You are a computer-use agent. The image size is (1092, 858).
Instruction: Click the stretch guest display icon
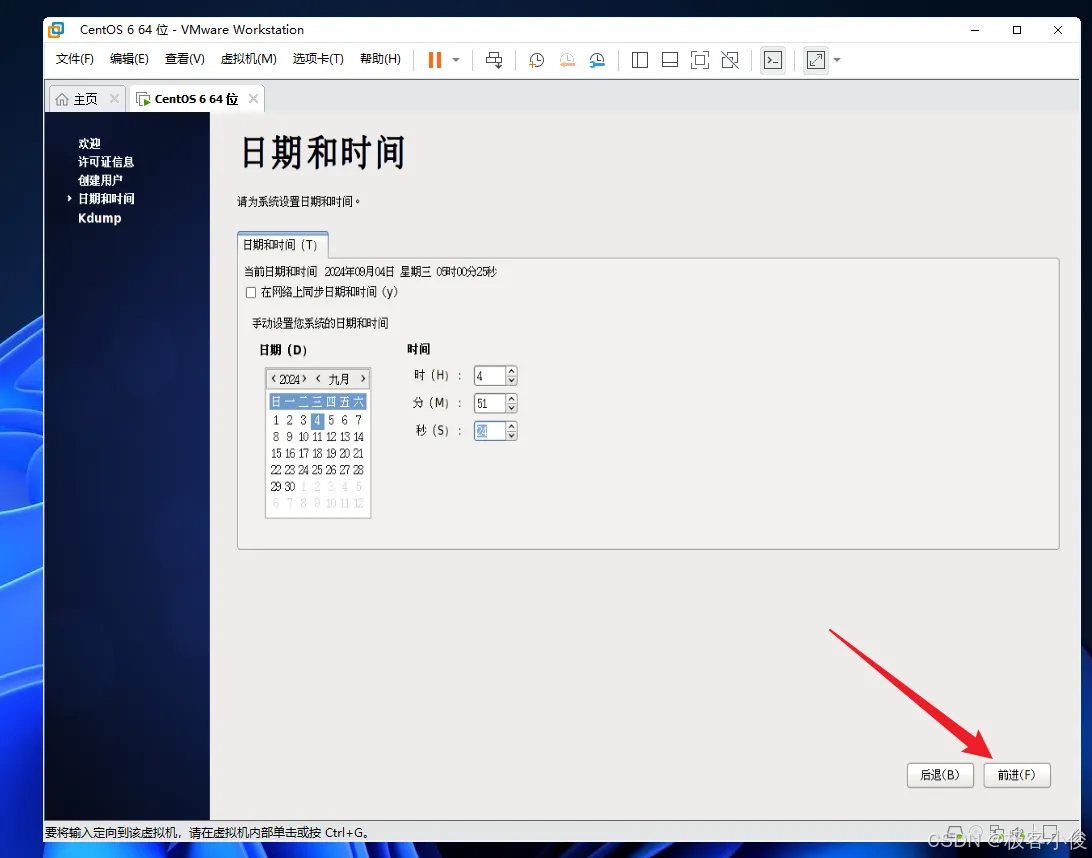pyautogui.click(x=816, y=60)
